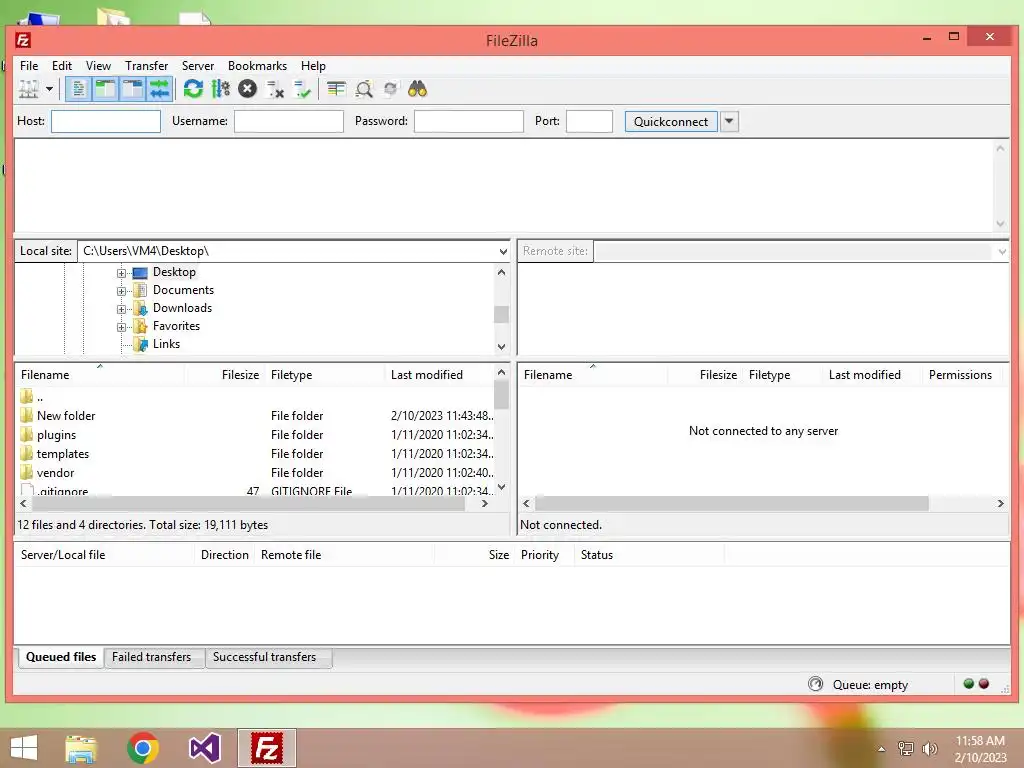The height and width of the screenshot is (768, 1024).
Task: Open Visual Studio from the taskbar
Action: [204, 748]
